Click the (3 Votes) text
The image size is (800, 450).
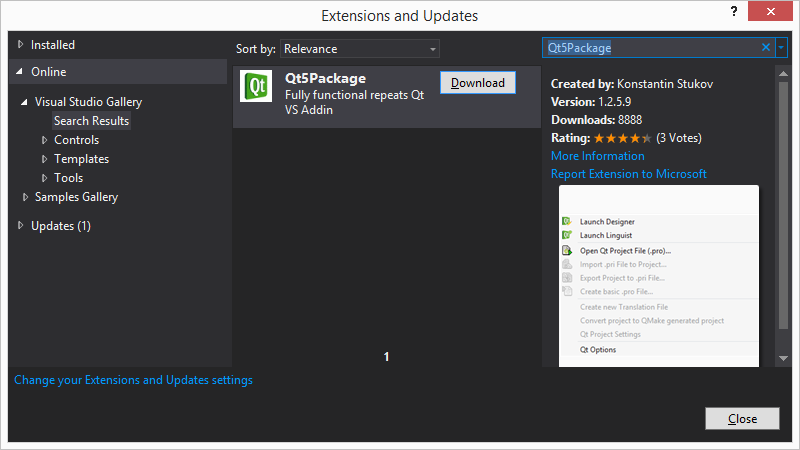click(679, 138)
